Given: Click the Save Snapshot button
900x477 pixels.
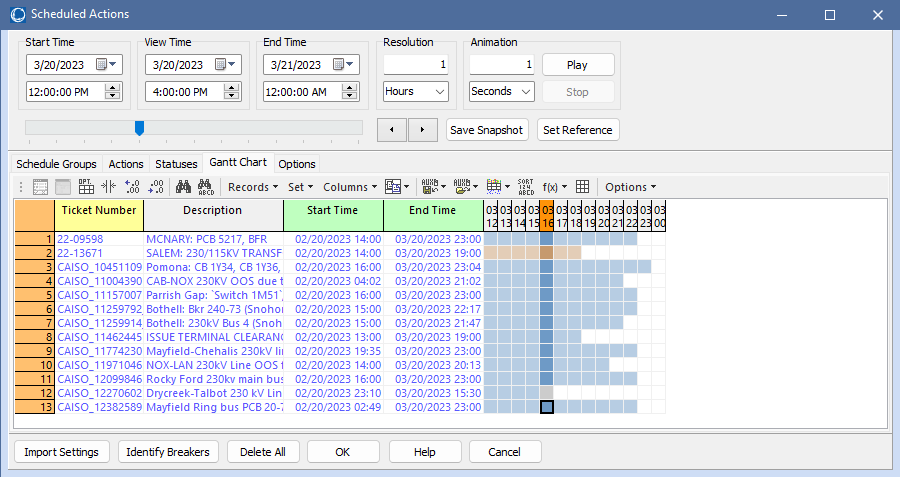Looking at the screenshot, I should [486, 130].
